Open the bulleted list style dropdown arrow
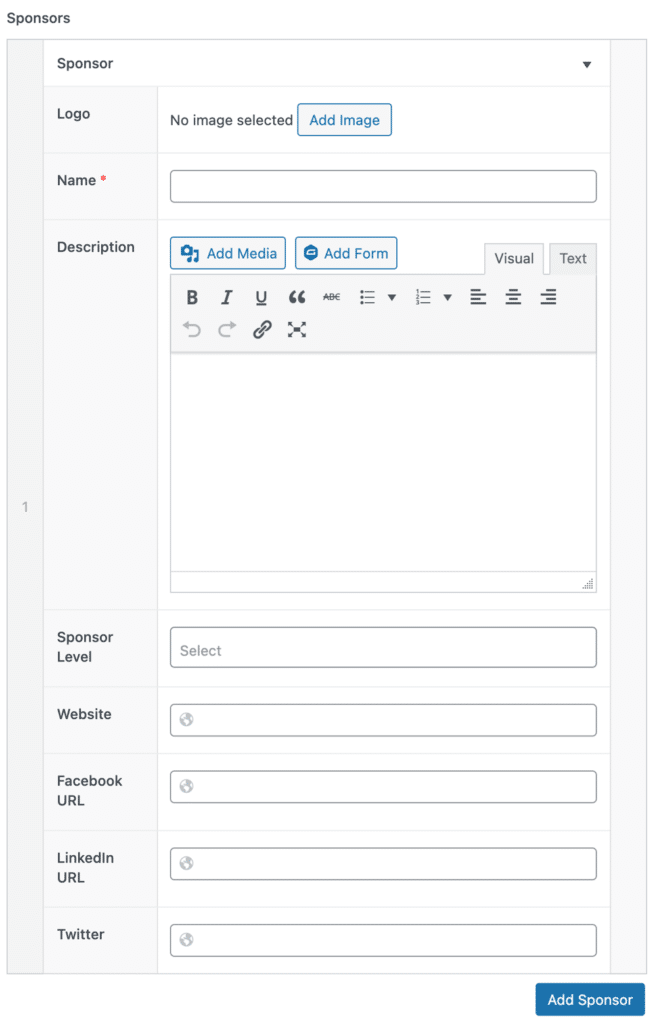Viewport: 657px width, 1024px height. [x=392, y=298]
